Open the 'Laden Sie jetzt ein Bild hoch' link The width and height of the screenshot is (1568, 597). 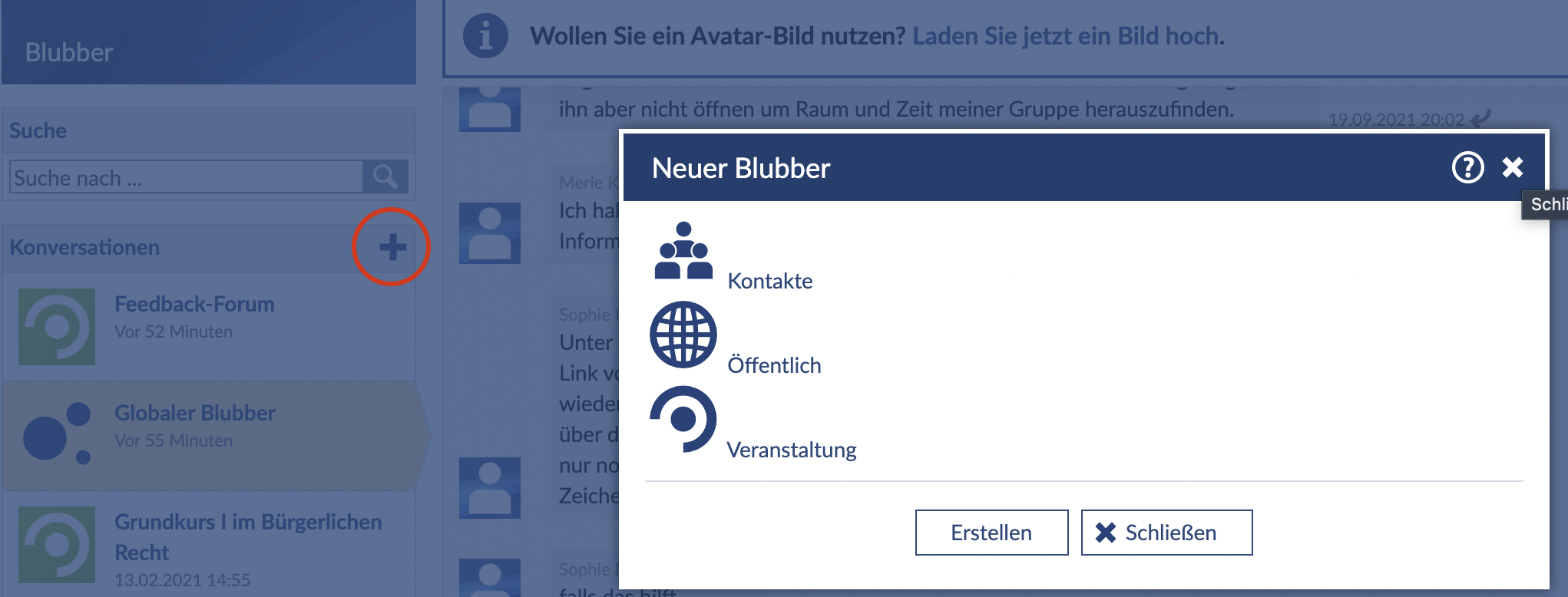pos(1067,36)
